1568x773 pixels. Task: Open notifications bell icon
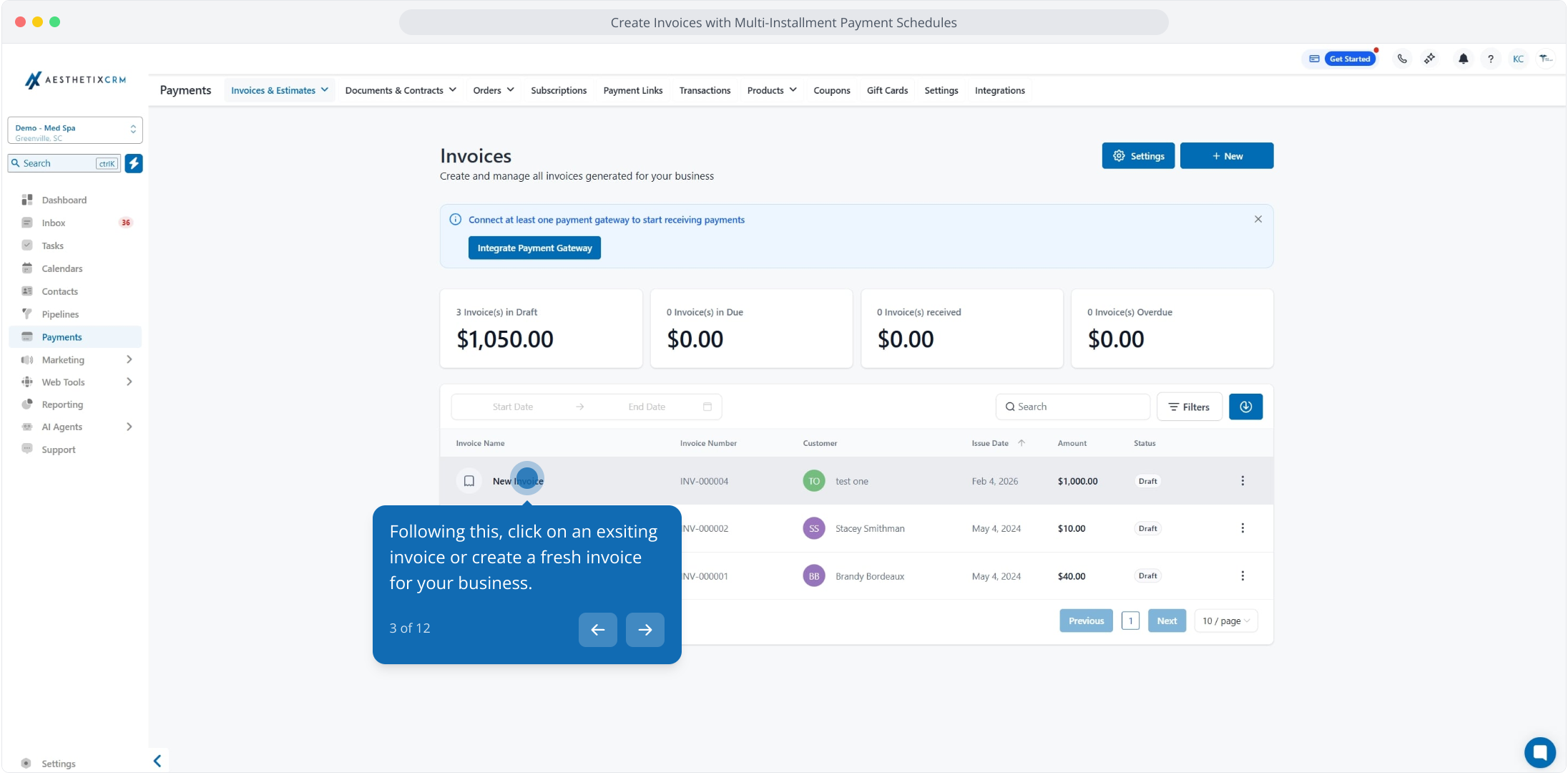(1463, 59)
